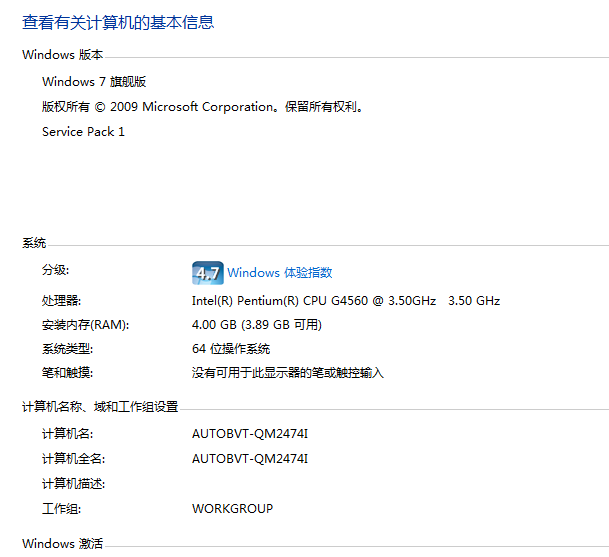The height and width of the screenshot is (557, 609).
Task: Click the 处理器: label
Action: [x=61, y=301]
